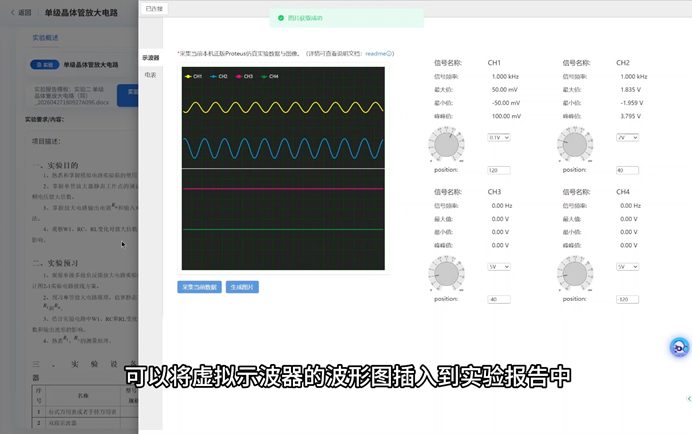Open CH1 voltage scale dropdown 0.1V

point(499,138)
